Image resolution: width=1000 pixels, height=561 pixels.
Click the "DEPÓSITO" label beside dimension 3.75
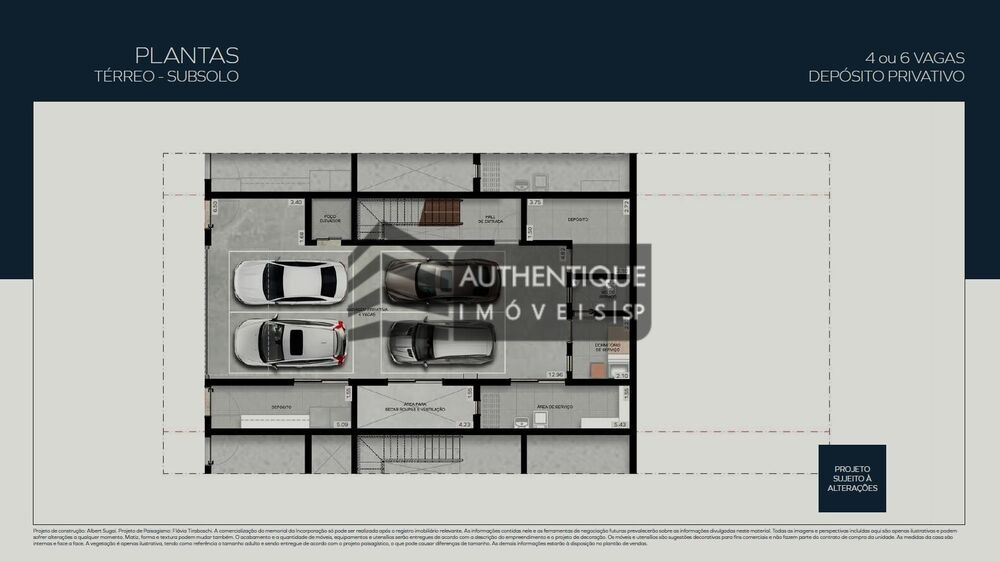tap(578, 219)
